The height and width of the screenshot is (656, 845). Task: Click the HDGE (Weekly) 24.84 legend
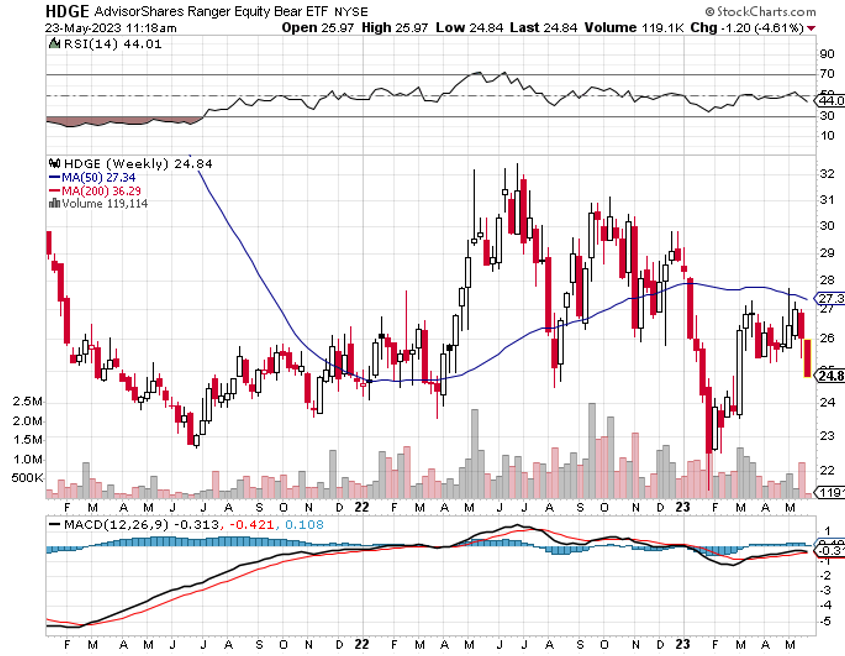pos(138,163)
